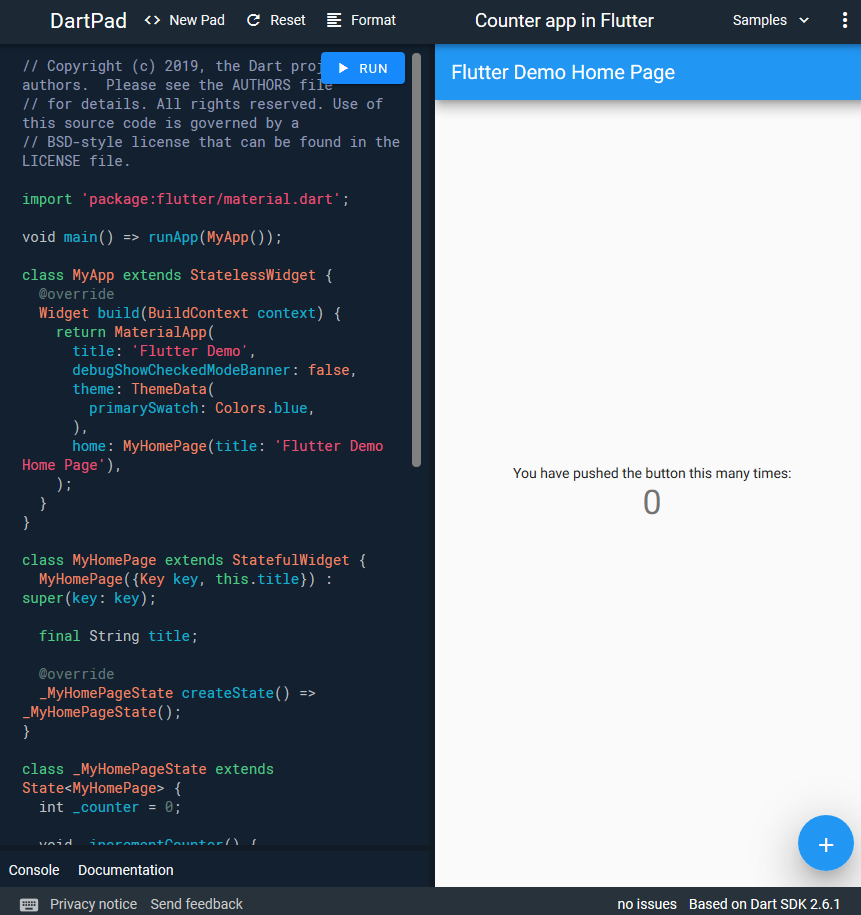Click the 'Counter app in Flutter' title
The width and height of the screenshot is (861, 915).
point(564,20)
